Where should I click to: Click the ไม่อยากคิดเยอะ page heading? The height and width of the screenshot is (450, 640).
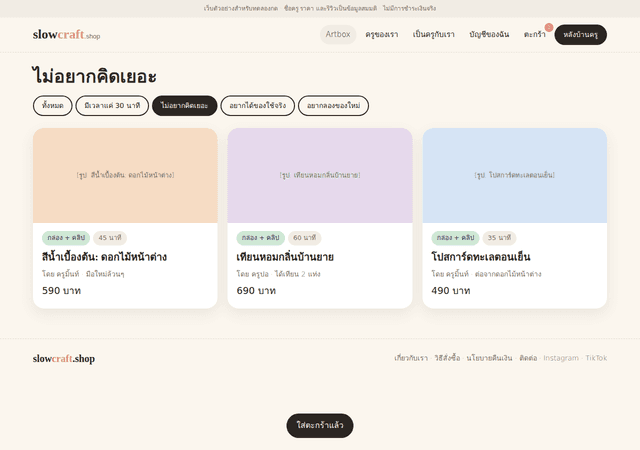click(x=94, y=76)
